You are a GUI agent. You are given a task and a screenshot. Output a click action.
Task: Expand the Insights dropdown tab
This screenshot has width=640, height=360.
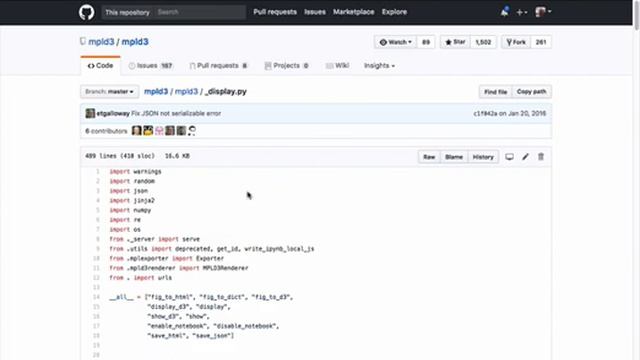(379, 66)
